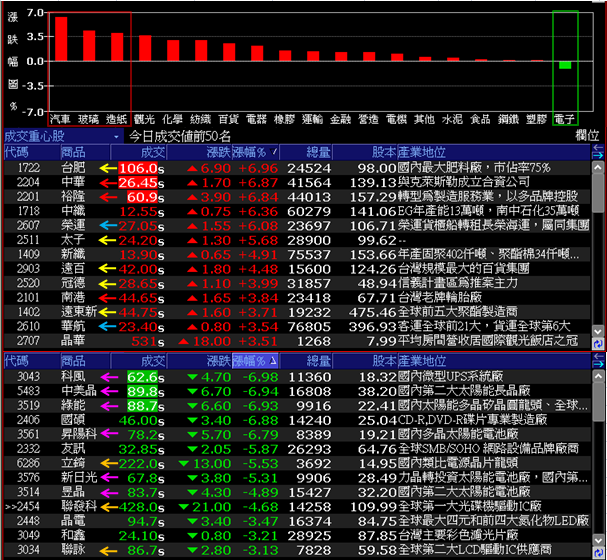
Task: Select the 汽車 sector bar in chart
Action: [x=61, y=39]
